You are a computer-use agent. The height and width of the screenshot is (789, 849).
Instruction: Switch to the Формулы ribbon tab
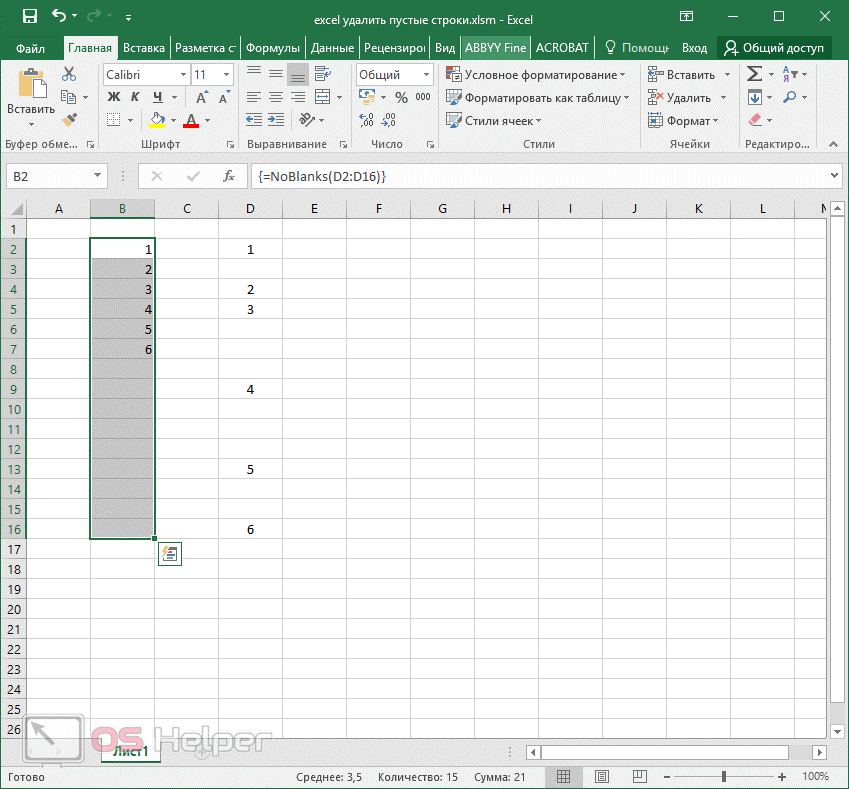click(272, 48)
